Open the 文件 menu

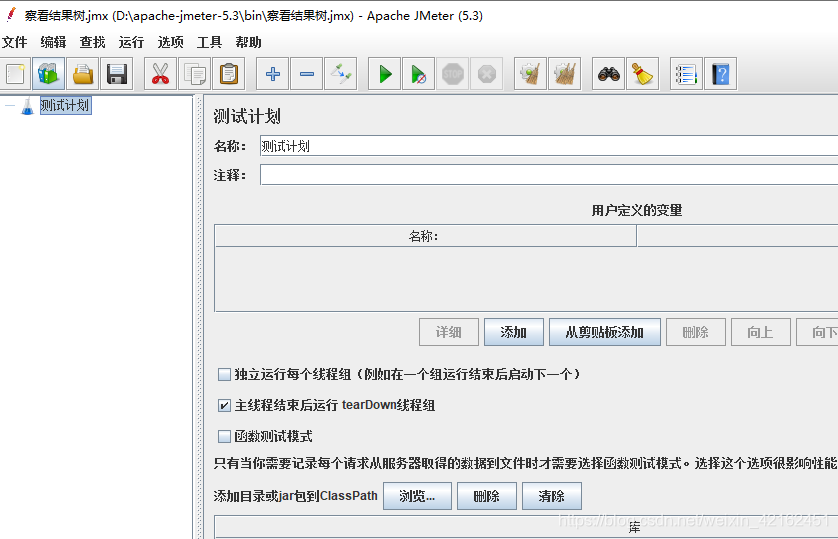click(14, 42)
